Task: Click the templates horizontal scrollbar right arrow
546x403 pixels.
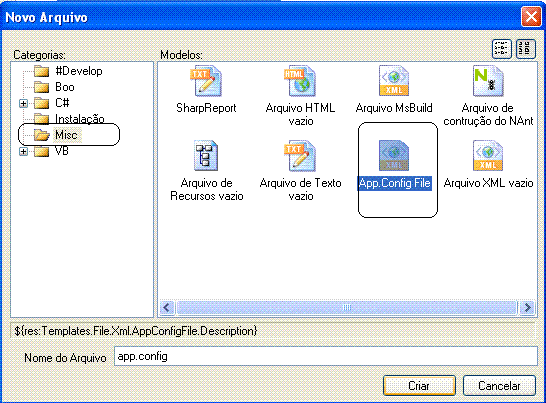Action: (528, 308)
